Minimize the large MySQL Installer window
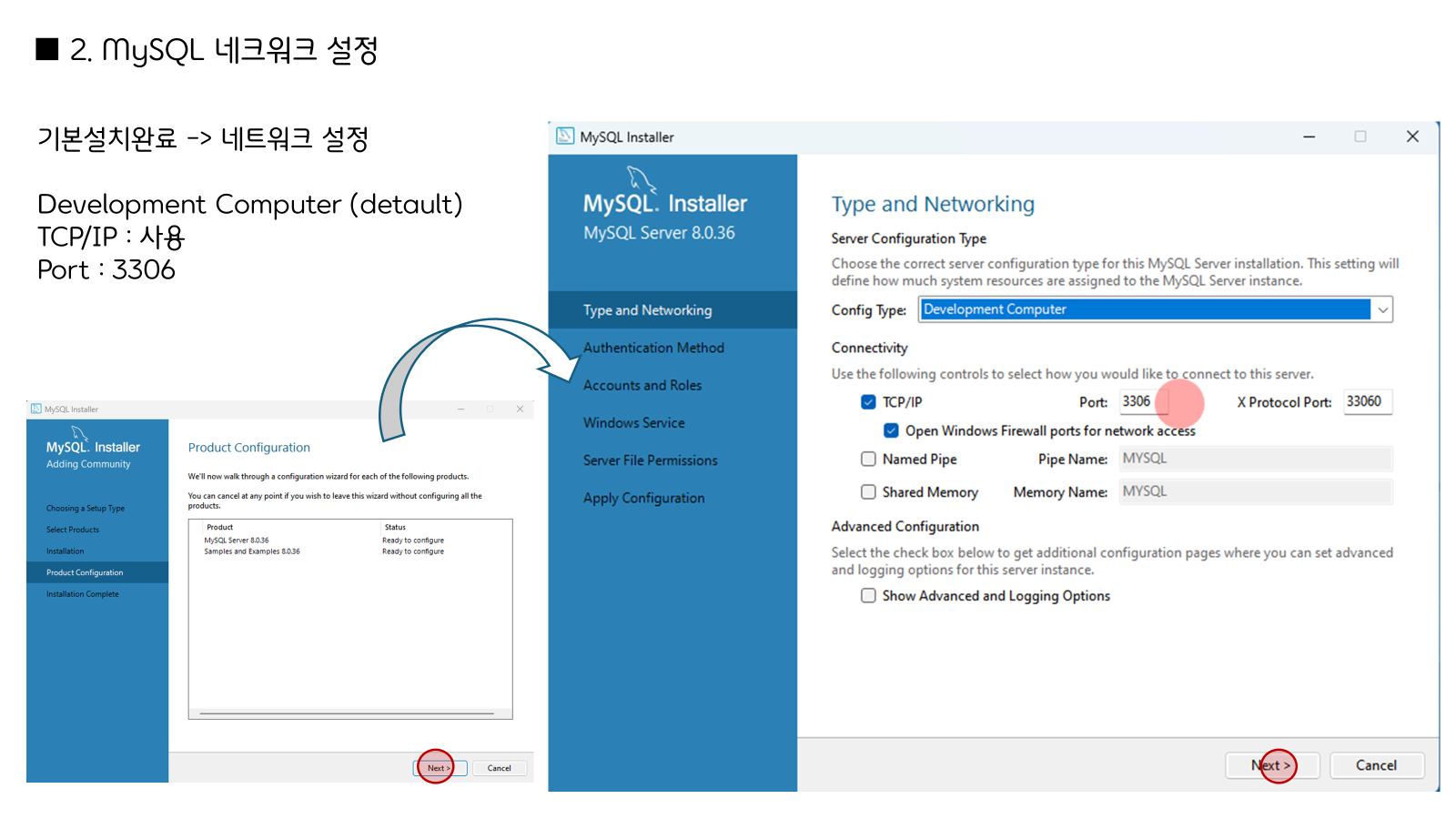1456x819 pixels. 1309,136
